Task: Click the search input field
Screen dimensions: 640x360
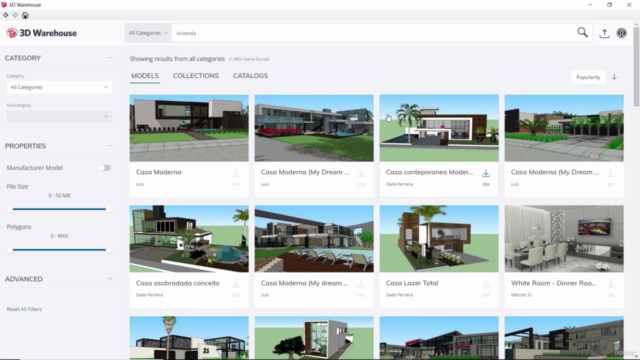Action: [371, 33]
